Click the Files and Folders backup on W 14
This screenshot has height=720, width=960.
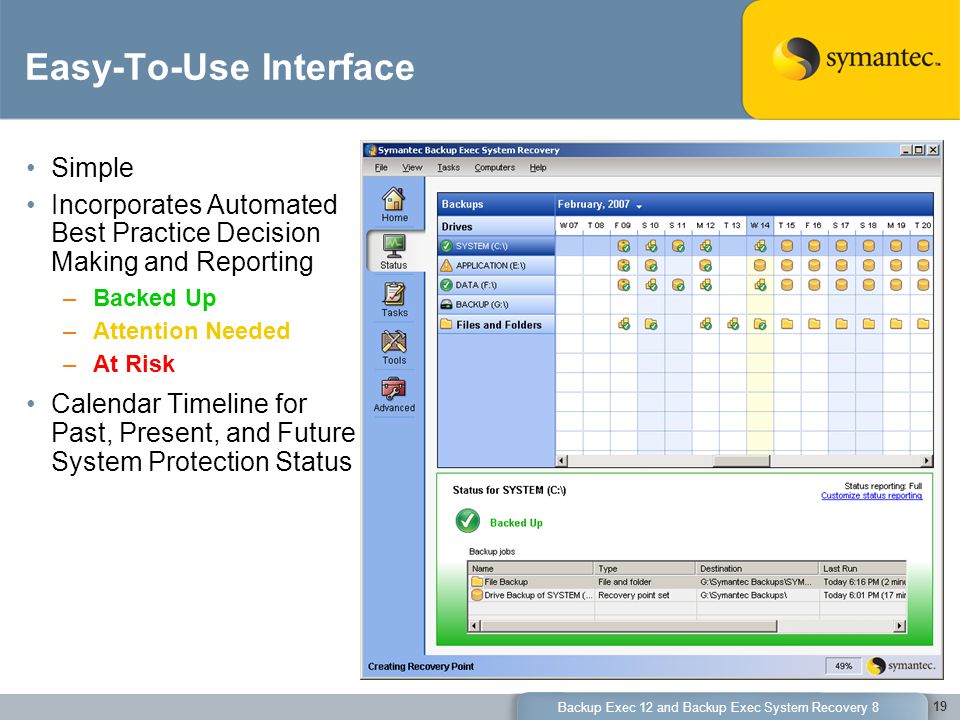point(760,324)
